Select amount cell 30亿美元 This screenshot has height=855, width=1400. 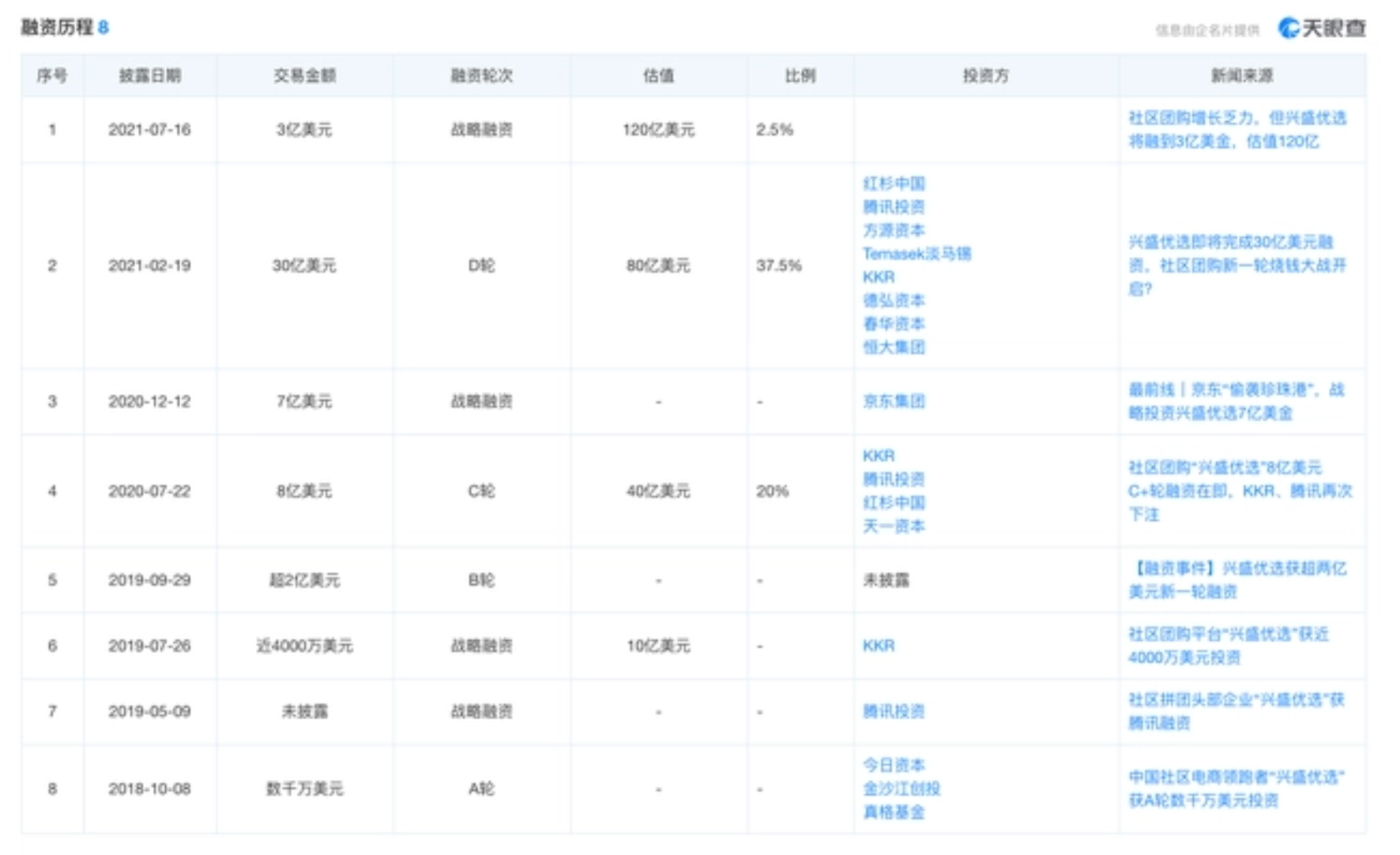coord(304,266)
